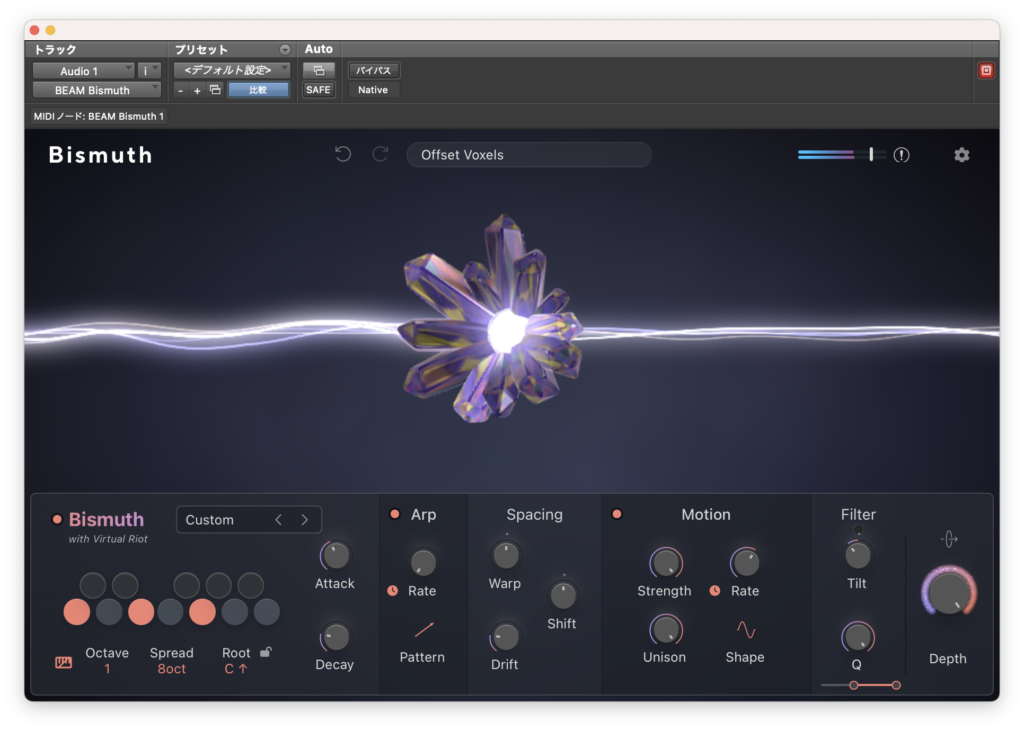
Task: Open the Offset Voxels preset selector
Action: [x=529, y=155]
